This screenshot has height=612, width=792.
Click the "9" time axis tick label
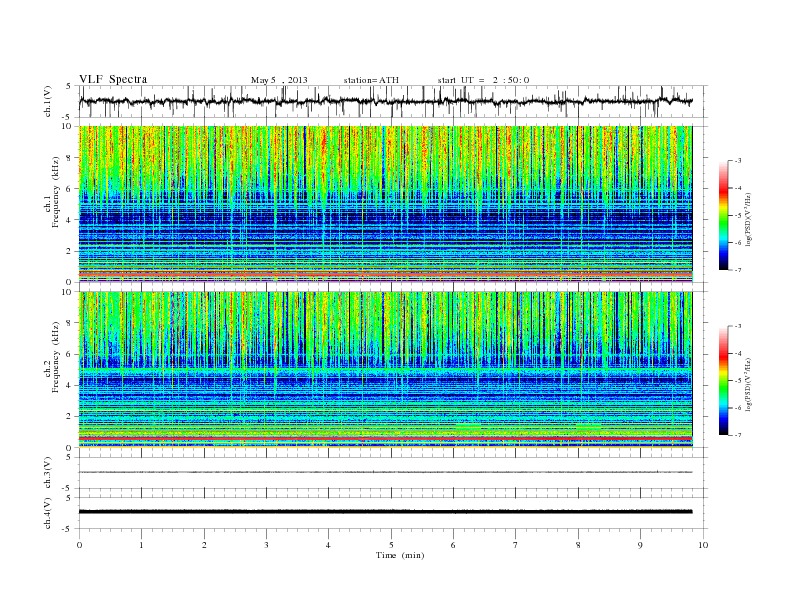click(x=640, y=545)
